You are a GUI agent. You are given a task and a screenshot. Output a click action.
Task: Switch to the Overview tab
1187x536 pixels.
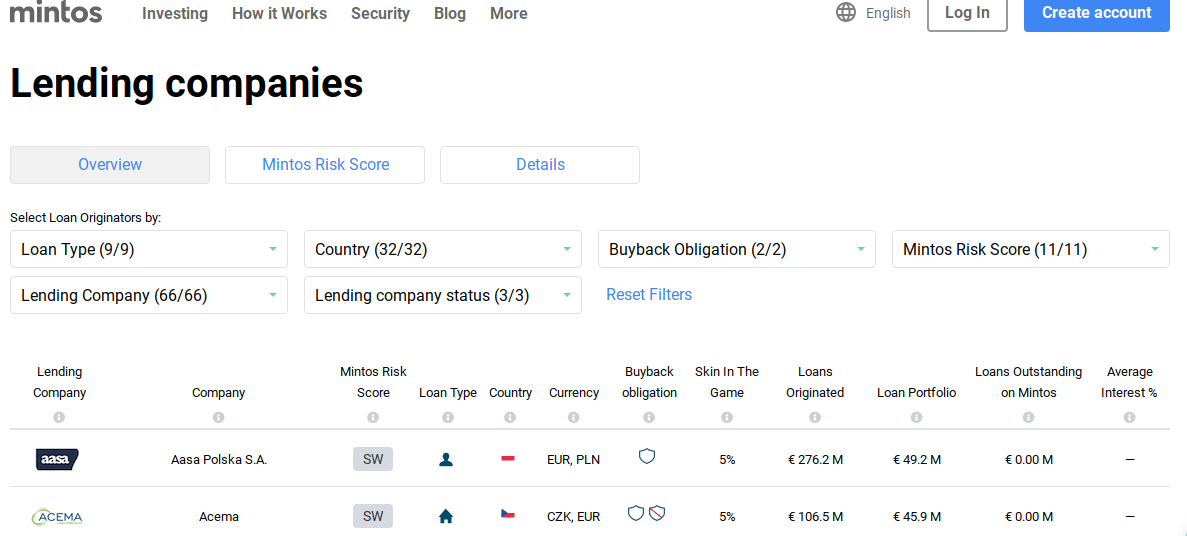coord(110,164)
